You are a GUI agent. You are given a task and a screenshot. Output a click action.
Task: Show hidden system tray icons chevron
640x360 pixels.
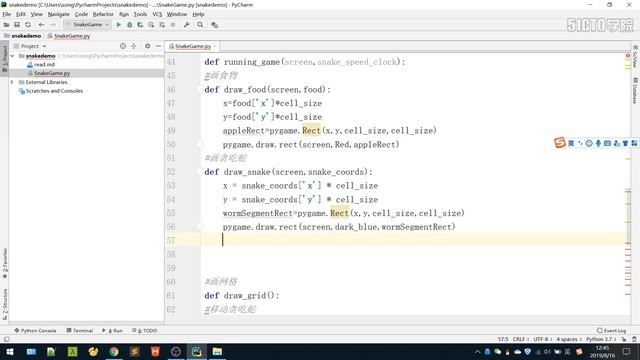click(x=477, y=351)
